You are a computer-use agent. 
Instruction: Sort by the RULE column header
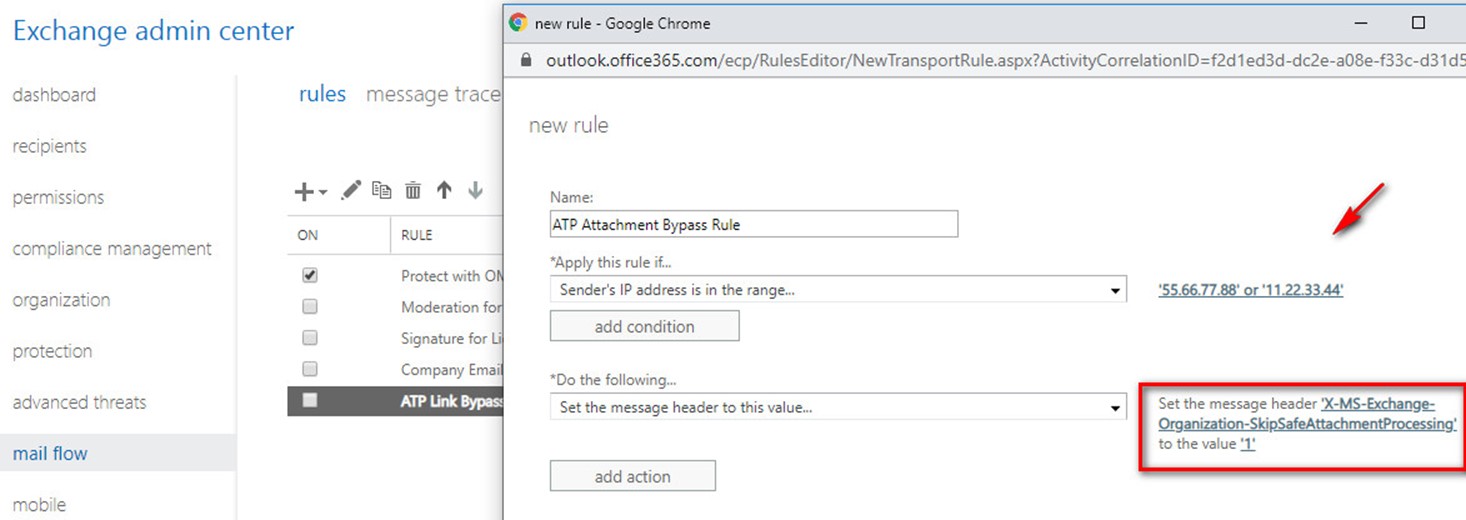pyautogui.click(x=417, y=235)
